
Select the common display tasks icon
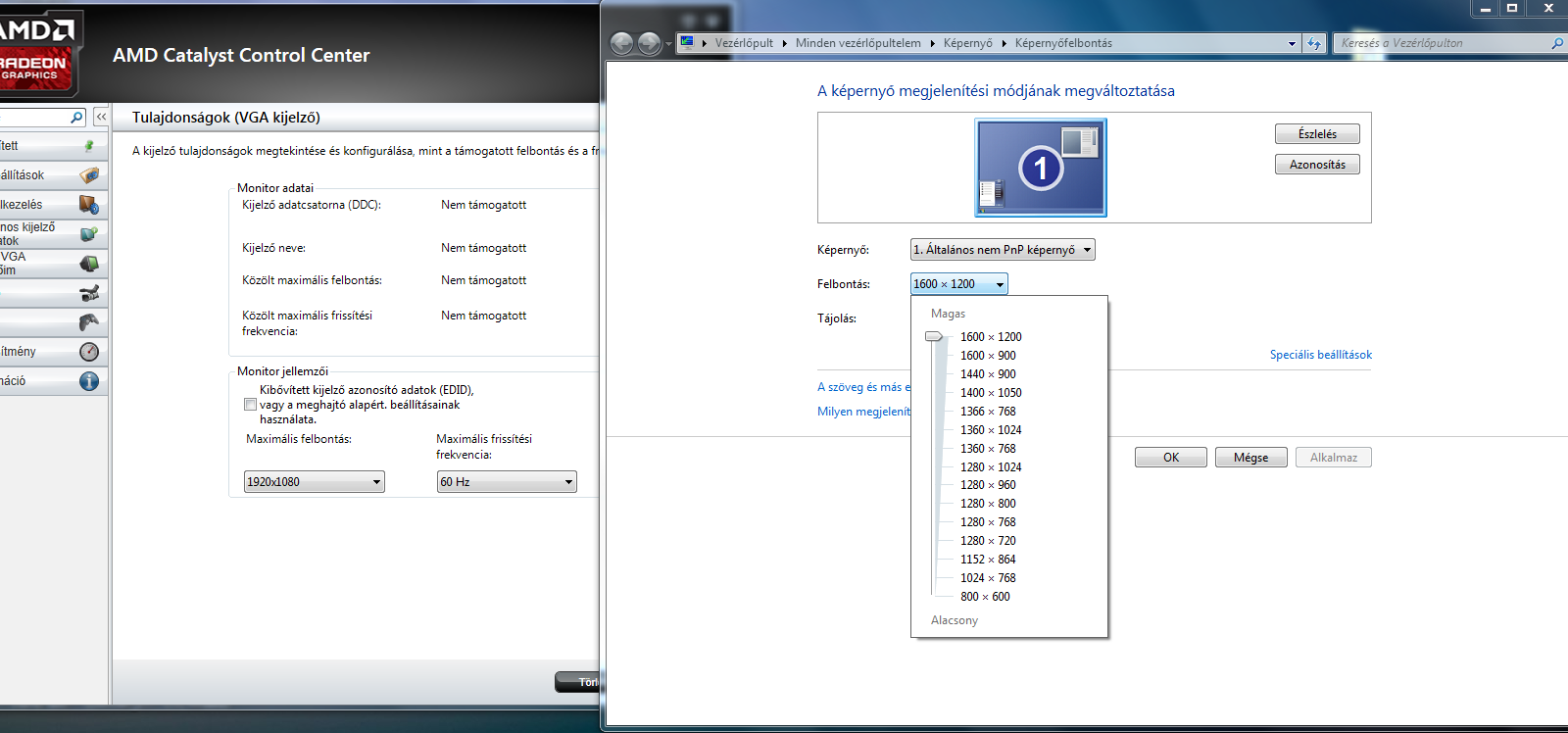89,234
